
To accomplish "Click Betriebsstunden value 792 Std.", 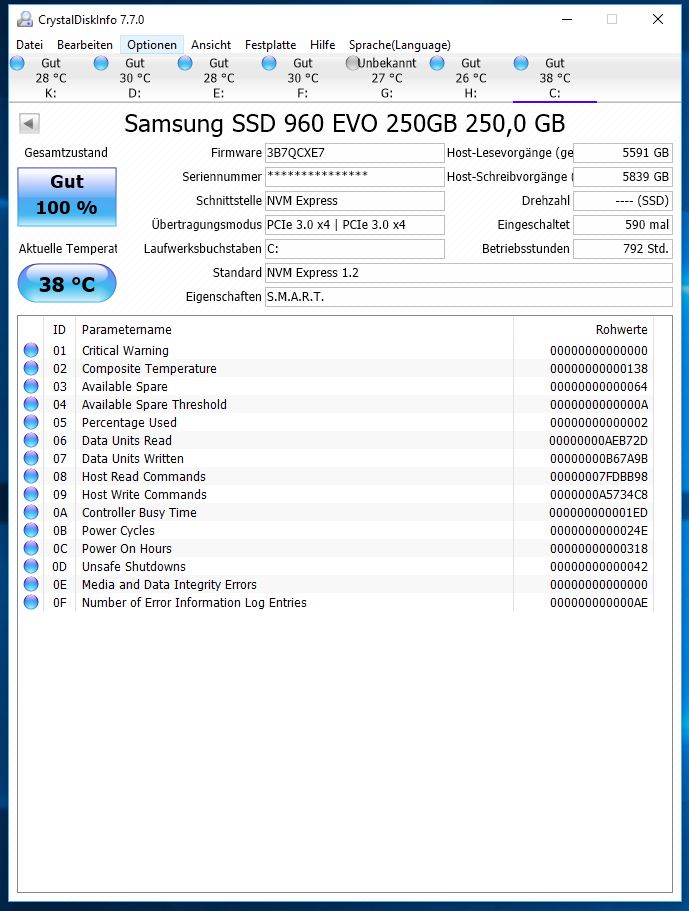I will tap(623, 249).
